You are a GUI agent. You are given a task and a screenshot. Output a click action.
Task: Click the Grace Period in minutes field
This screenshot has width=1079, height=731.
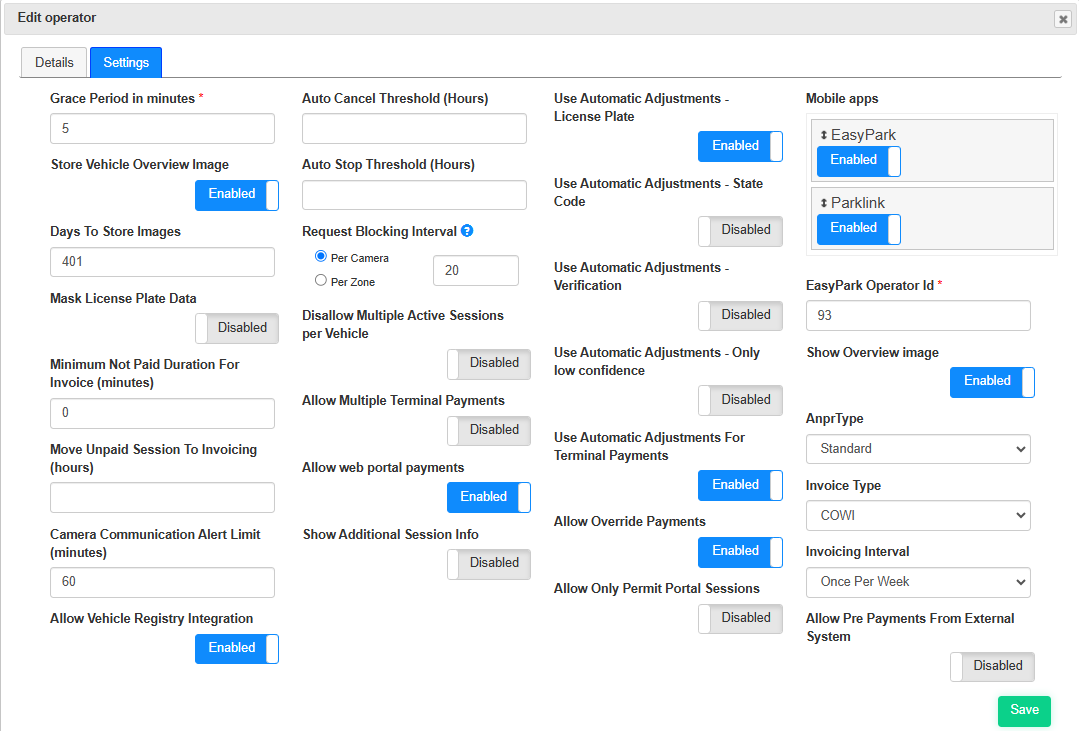[x=162, y=129]
